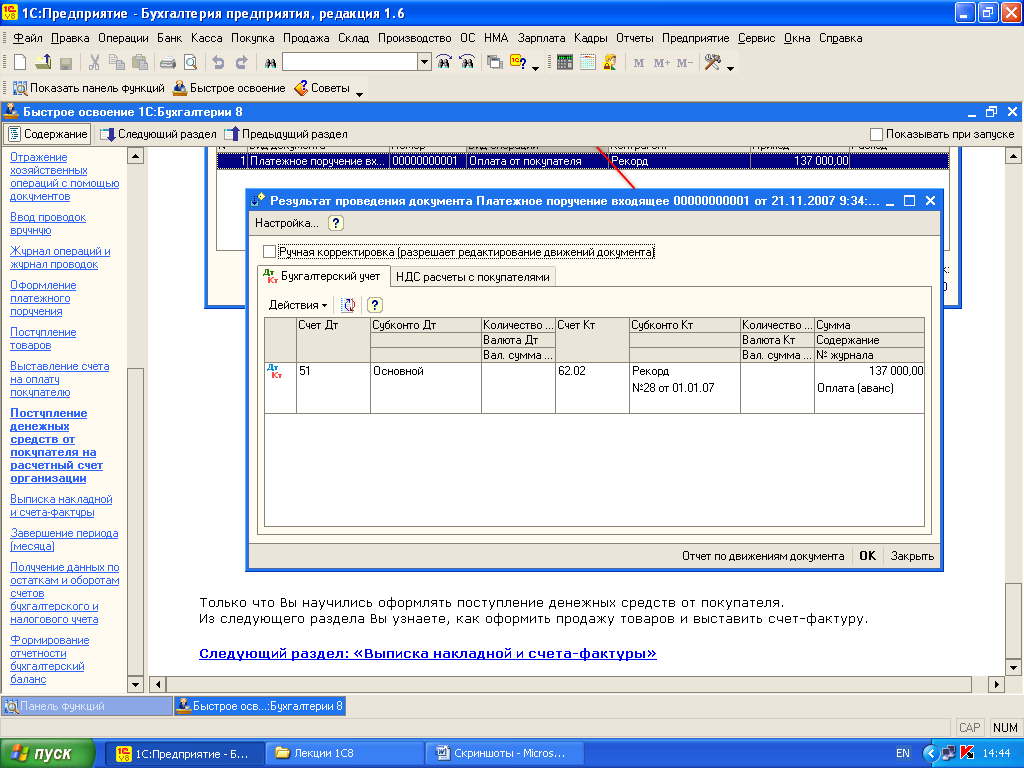
Task: Open Журнал операций и журнал проводок link
Action: coord(60,257)
